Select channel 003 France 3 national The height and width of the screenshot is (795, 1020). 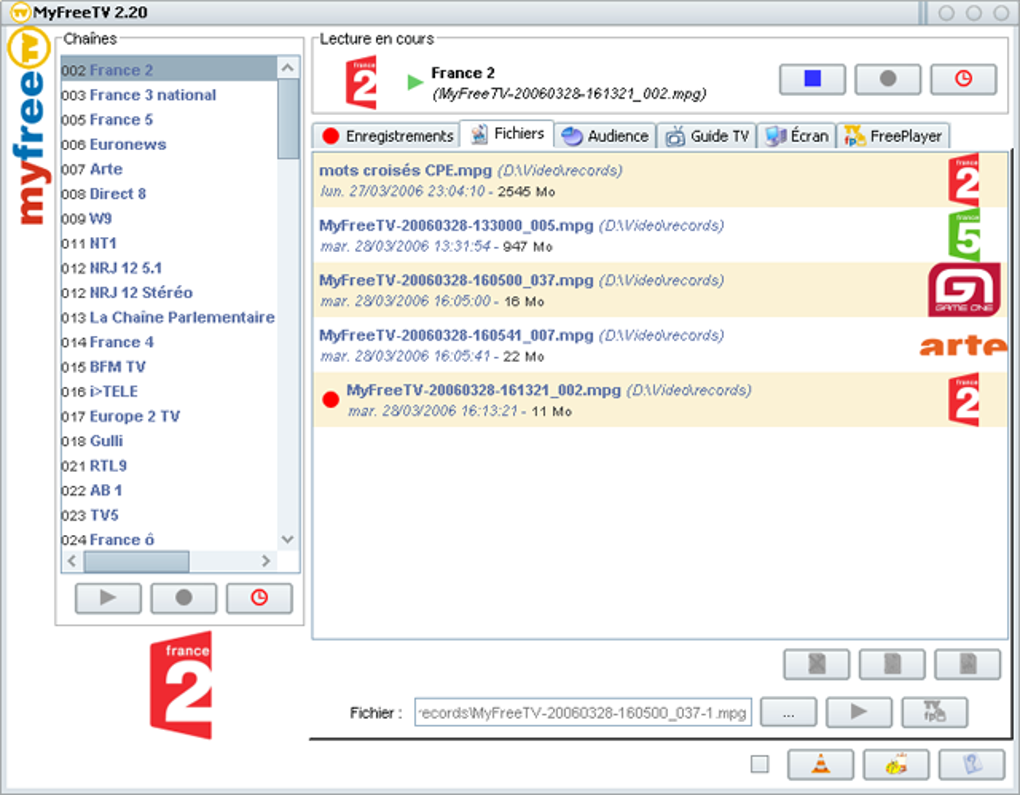click(169, 95)
